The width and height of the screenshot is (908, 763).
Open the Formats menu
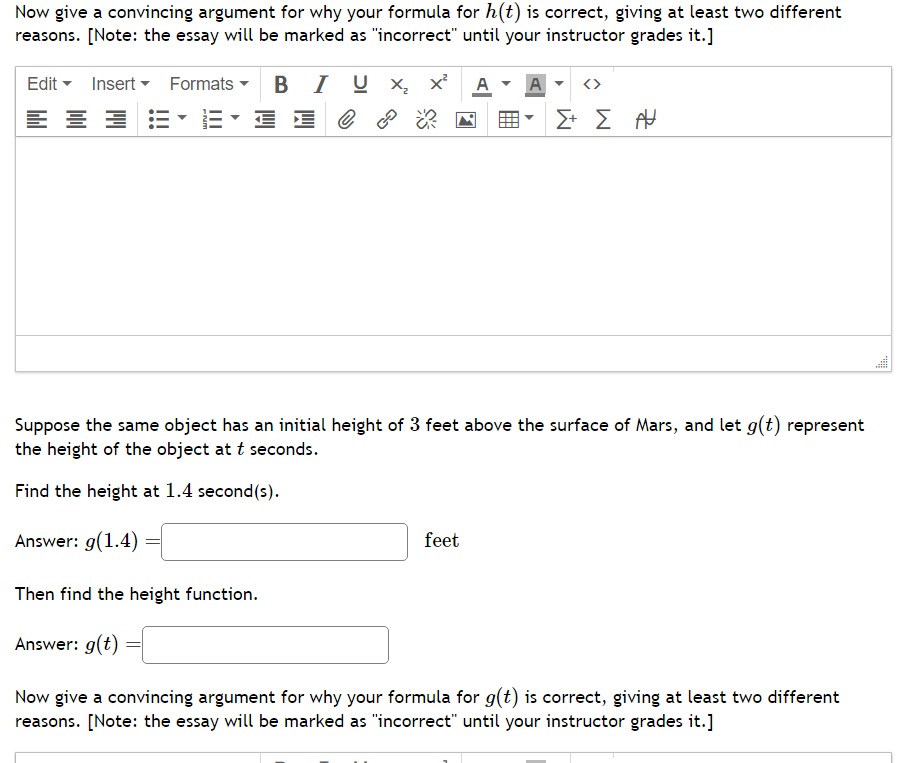[209, 85]
